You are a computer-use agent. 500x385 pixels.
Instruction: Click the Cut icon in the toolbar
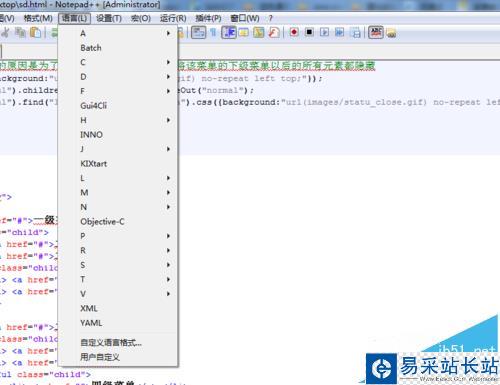click(6, 33)
